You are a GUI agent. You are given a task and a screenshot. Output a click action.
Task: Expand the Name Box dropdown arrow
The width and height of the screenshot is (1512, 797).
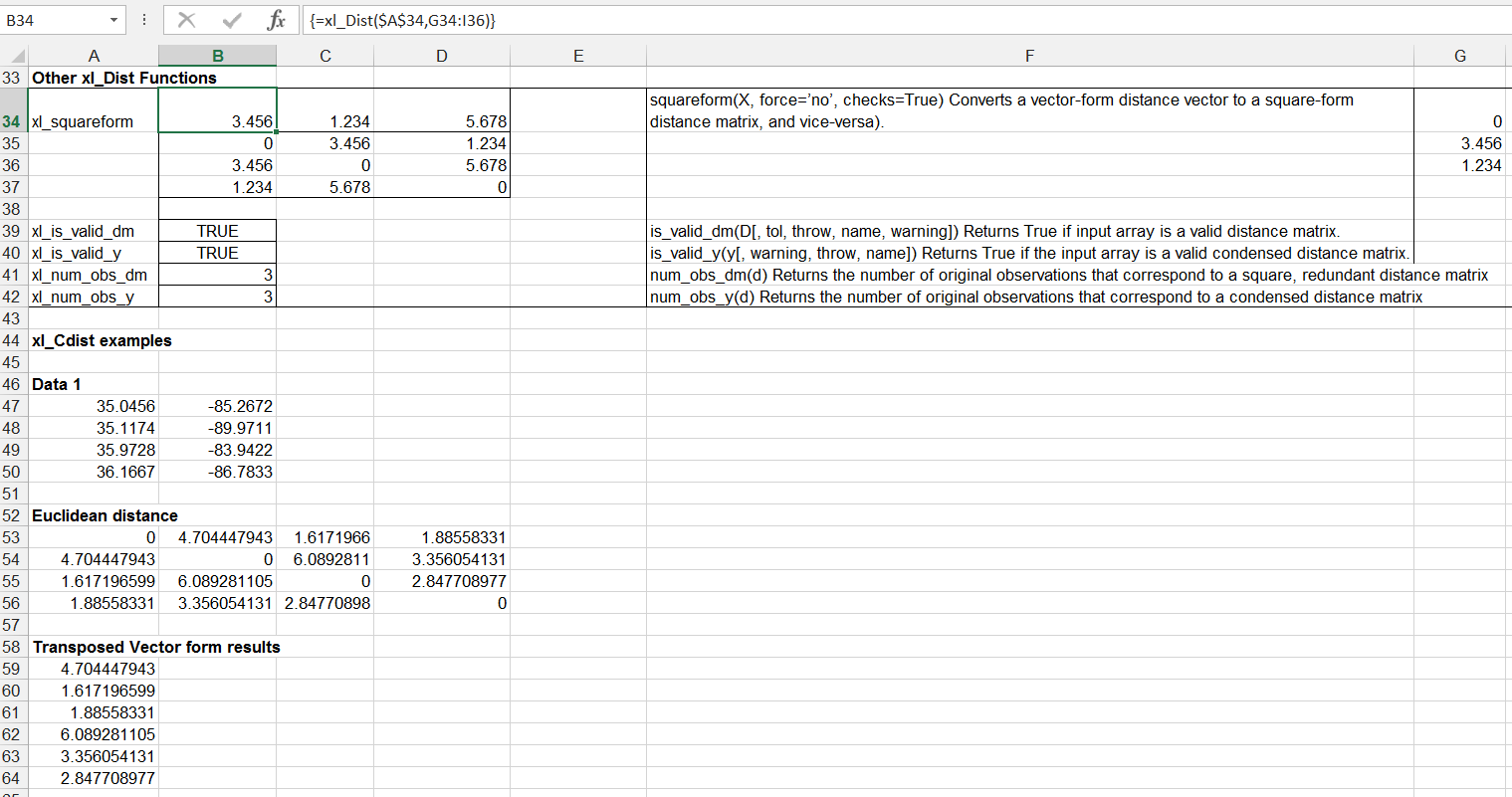[x=113, y=20]
